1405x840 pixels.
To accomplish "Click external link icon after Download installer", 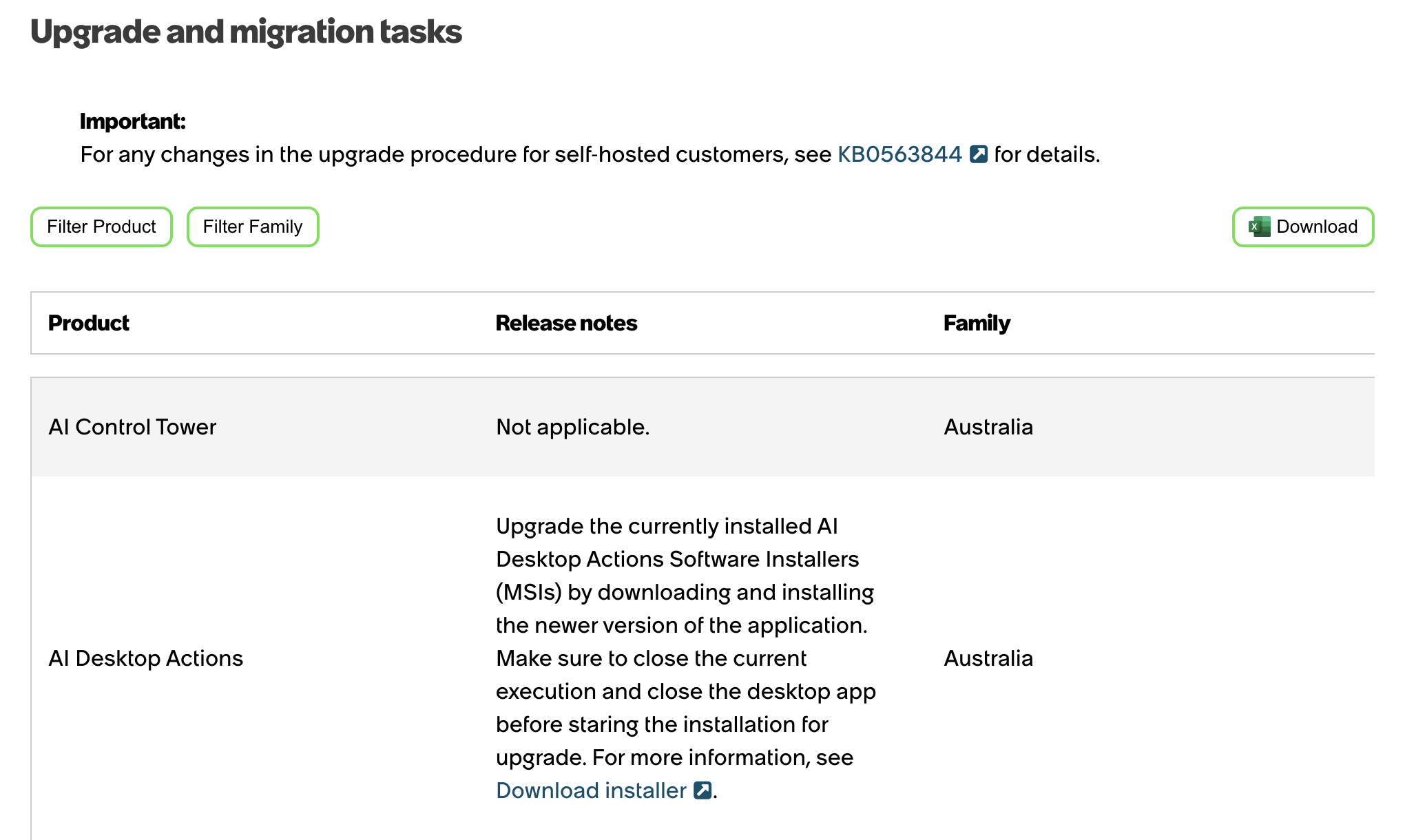I will [x=702, y=790].
